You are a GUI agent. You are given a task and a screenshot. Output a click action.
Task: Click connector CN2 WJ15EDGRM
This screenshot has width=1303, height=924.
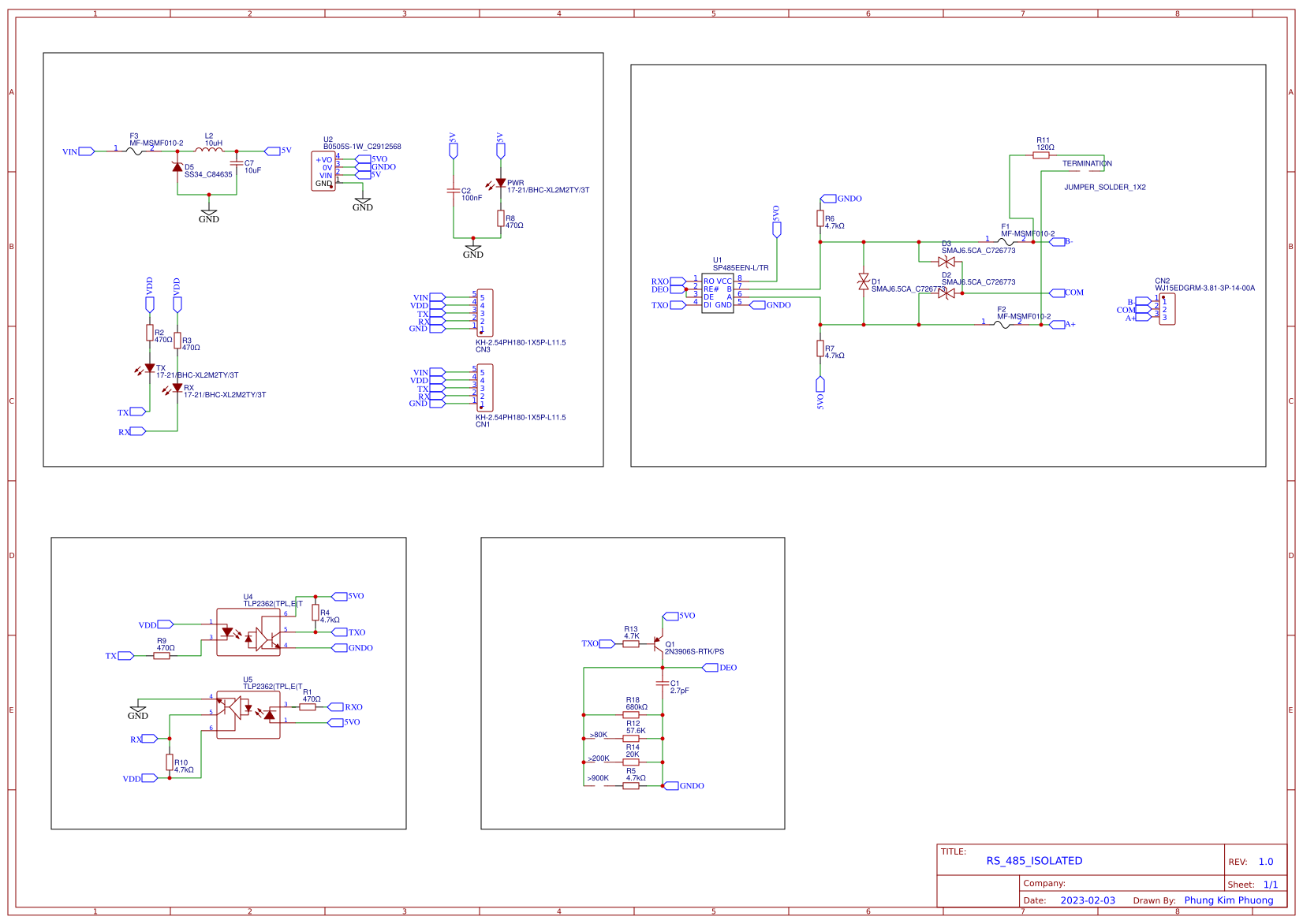[1167, 307]
